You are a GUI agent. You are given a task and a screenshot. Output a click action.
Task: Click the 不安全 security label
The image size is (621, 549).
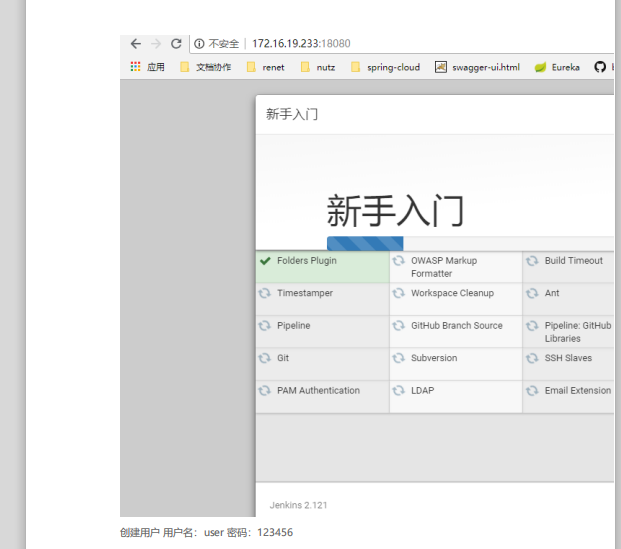pyautogui.click(x=224, y=44)
